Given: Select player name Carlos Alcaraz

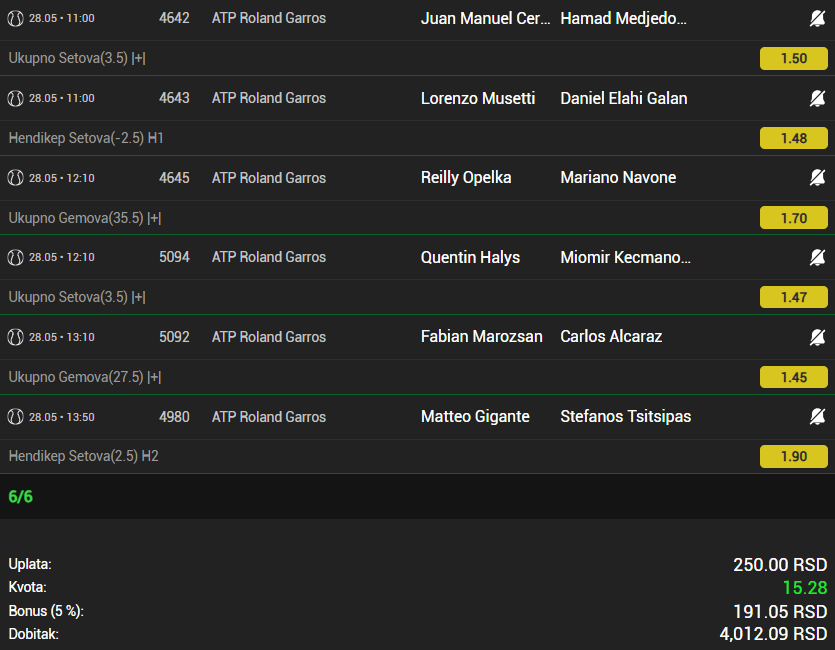Looking at the screenshot, I should coord(611,336).
